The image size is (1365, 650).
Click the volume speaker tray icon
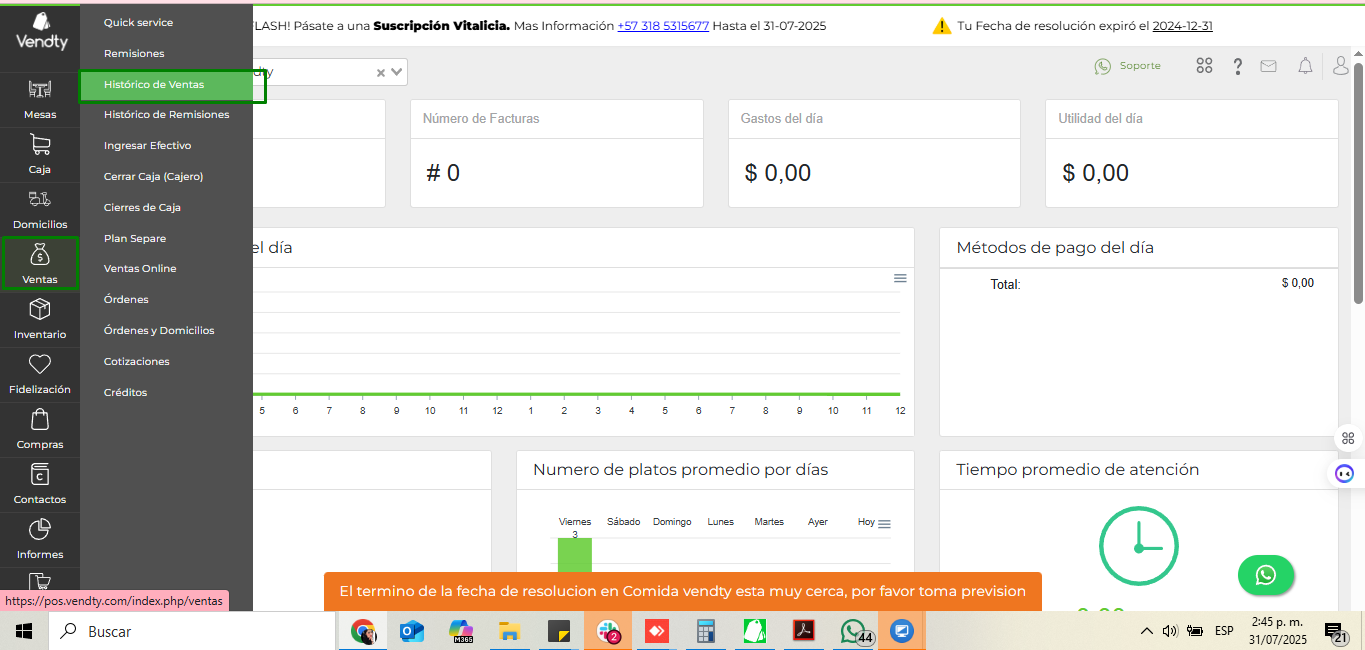tap(1170, 631)
